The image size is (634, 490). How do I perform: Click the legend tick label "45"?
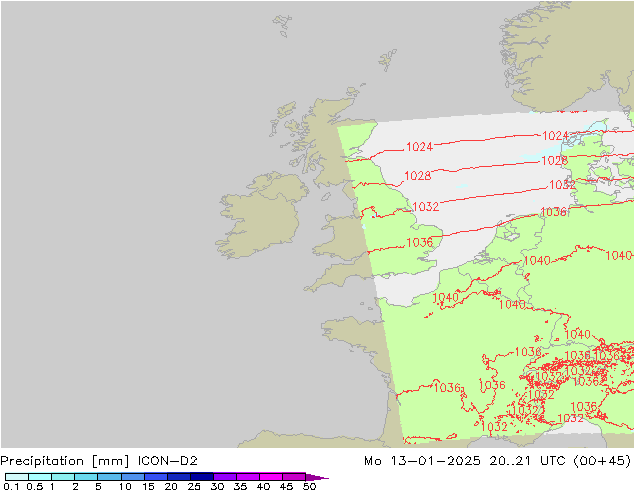click(x=286, y=486)
